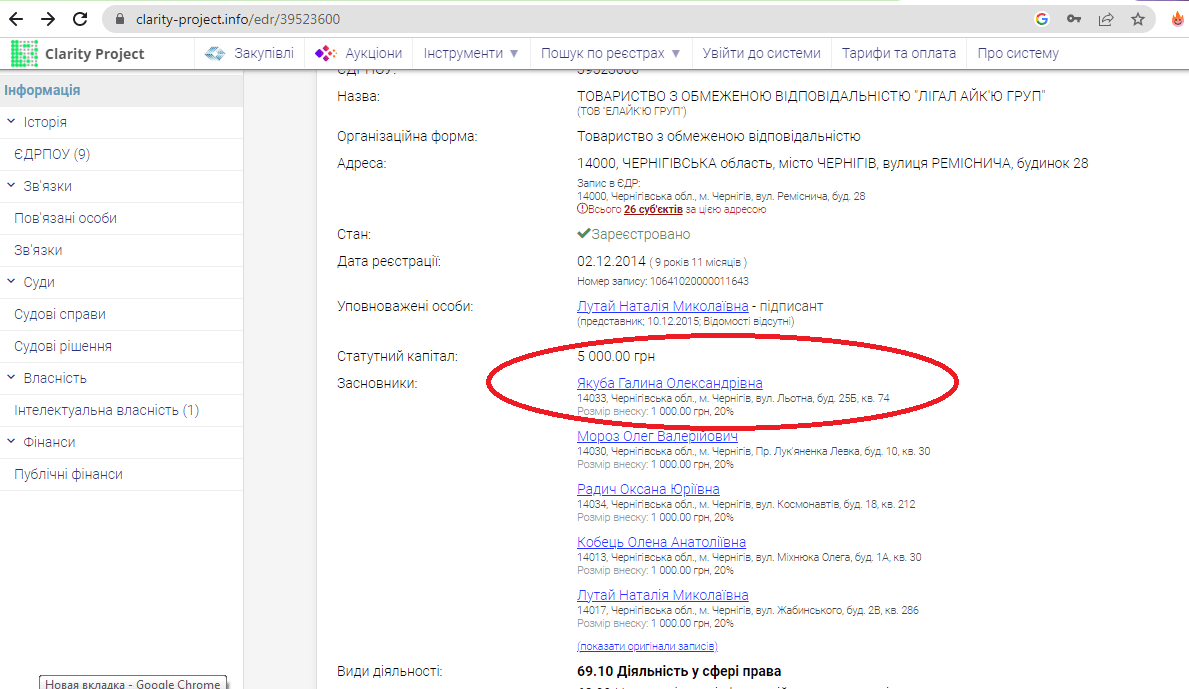Expand the Інструменти dropdown menu
1189x689 pixels.
tap(471, 53)
